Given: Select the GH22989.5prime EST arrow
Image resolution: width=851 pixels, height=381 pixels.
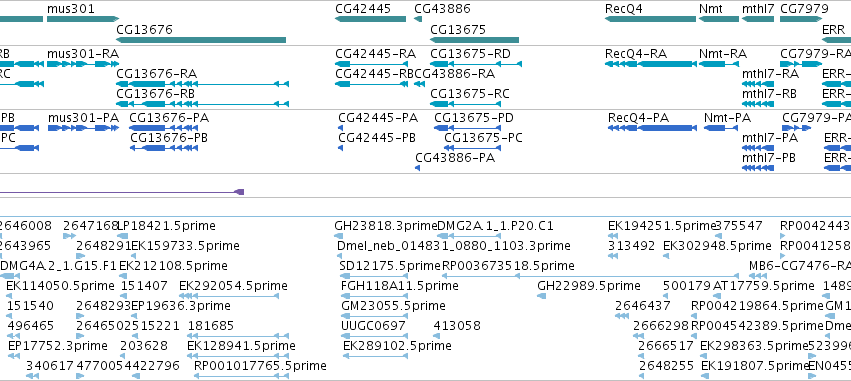Looking at the screenshot, I should (x=541, y=296).
